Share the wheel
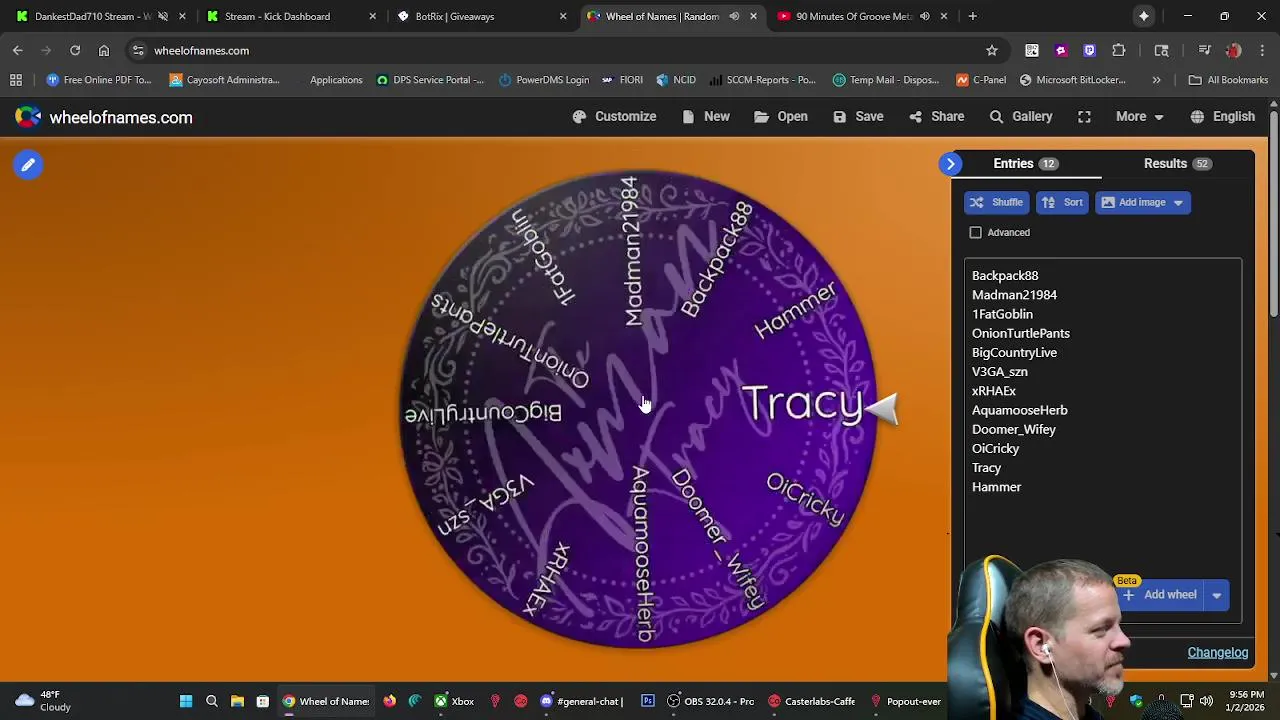The image size is (1280, 720). (937, 117)
